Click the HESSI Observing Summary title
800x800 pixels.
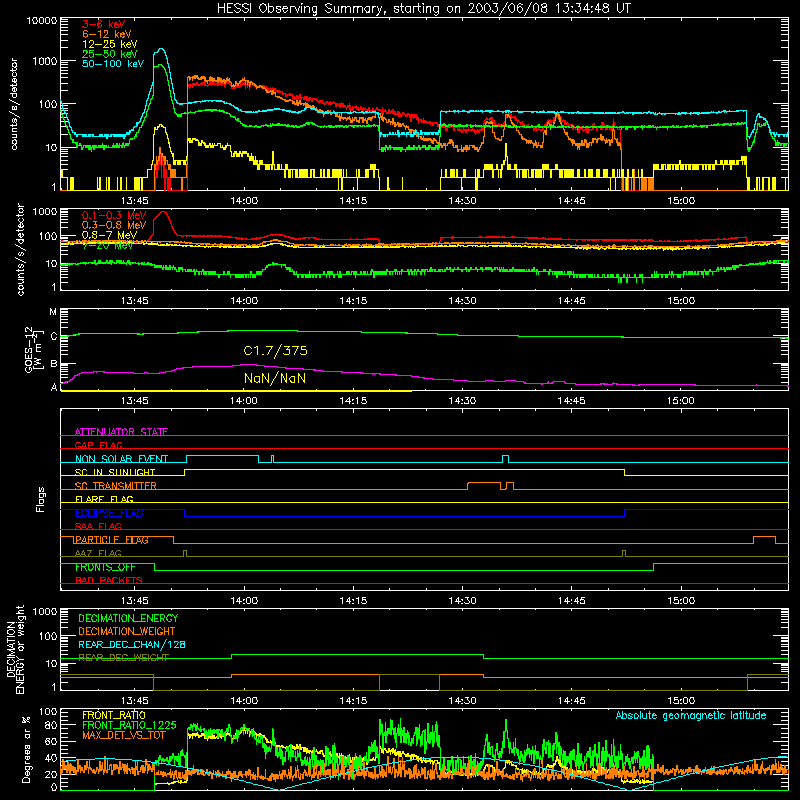click(424, 8)
